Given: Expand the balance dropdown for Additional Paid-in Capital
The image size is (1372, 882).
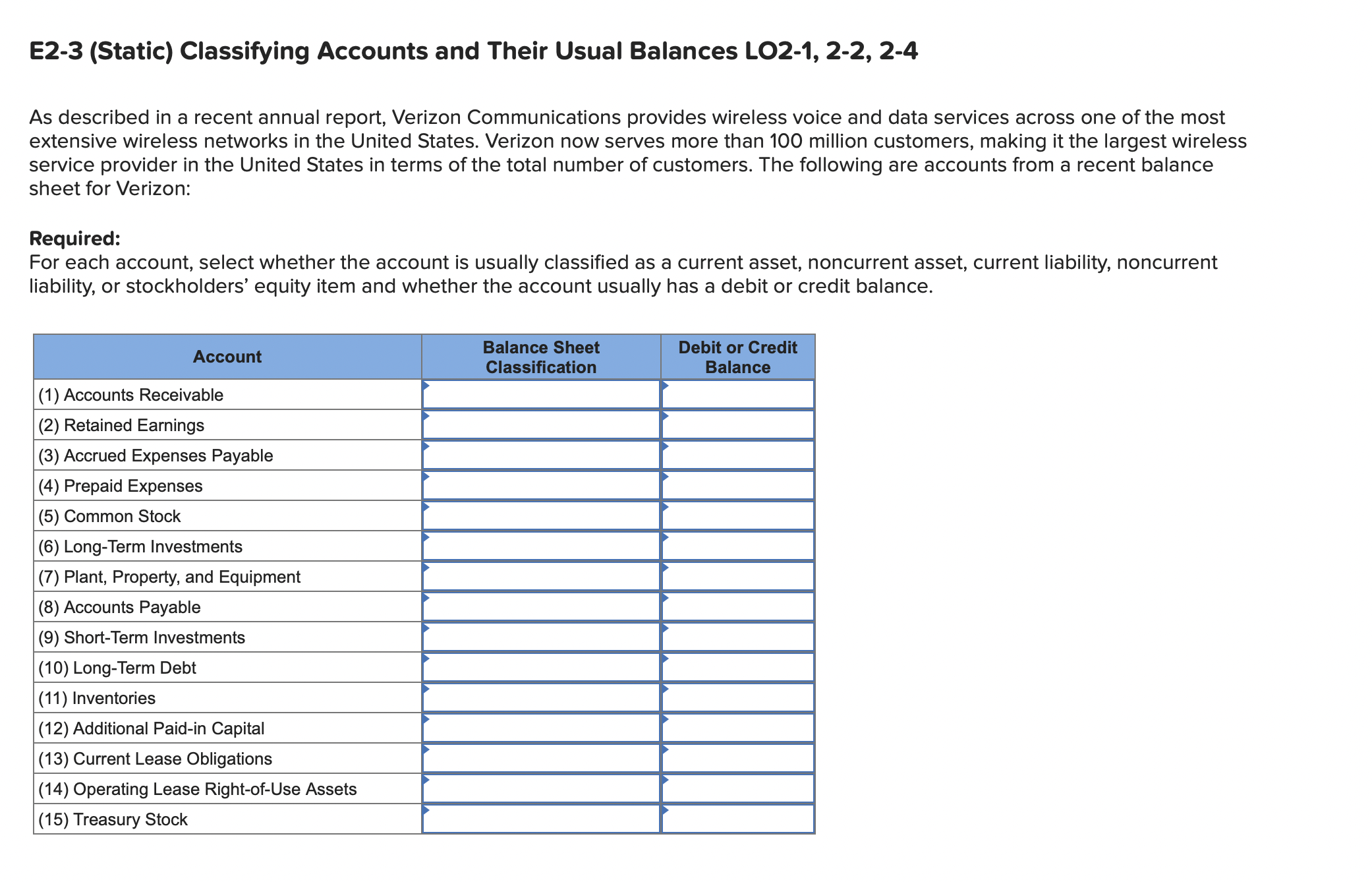Looking at the screenshot, I should point(738,728).
